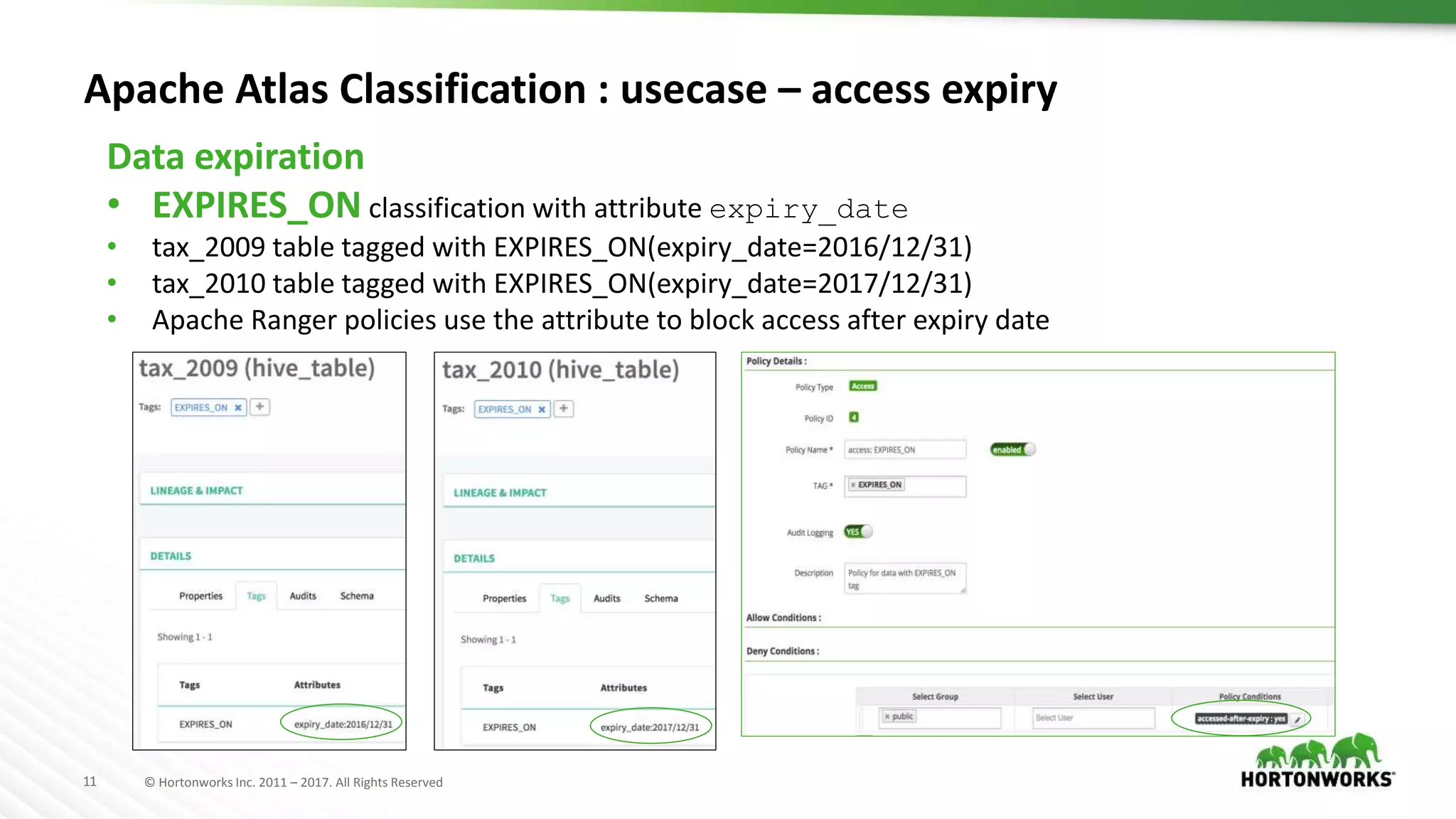
Task: Edit policy conditions with pencil icon
Action: pyautogui.click(x=1297, y=719)
